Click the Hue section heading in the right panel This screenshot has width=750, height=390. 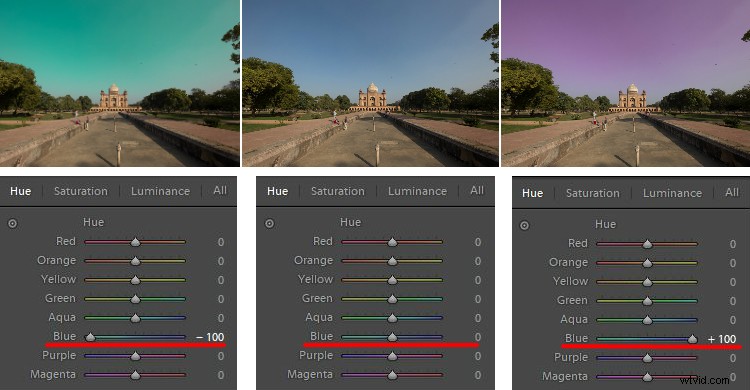click(606, 224)
